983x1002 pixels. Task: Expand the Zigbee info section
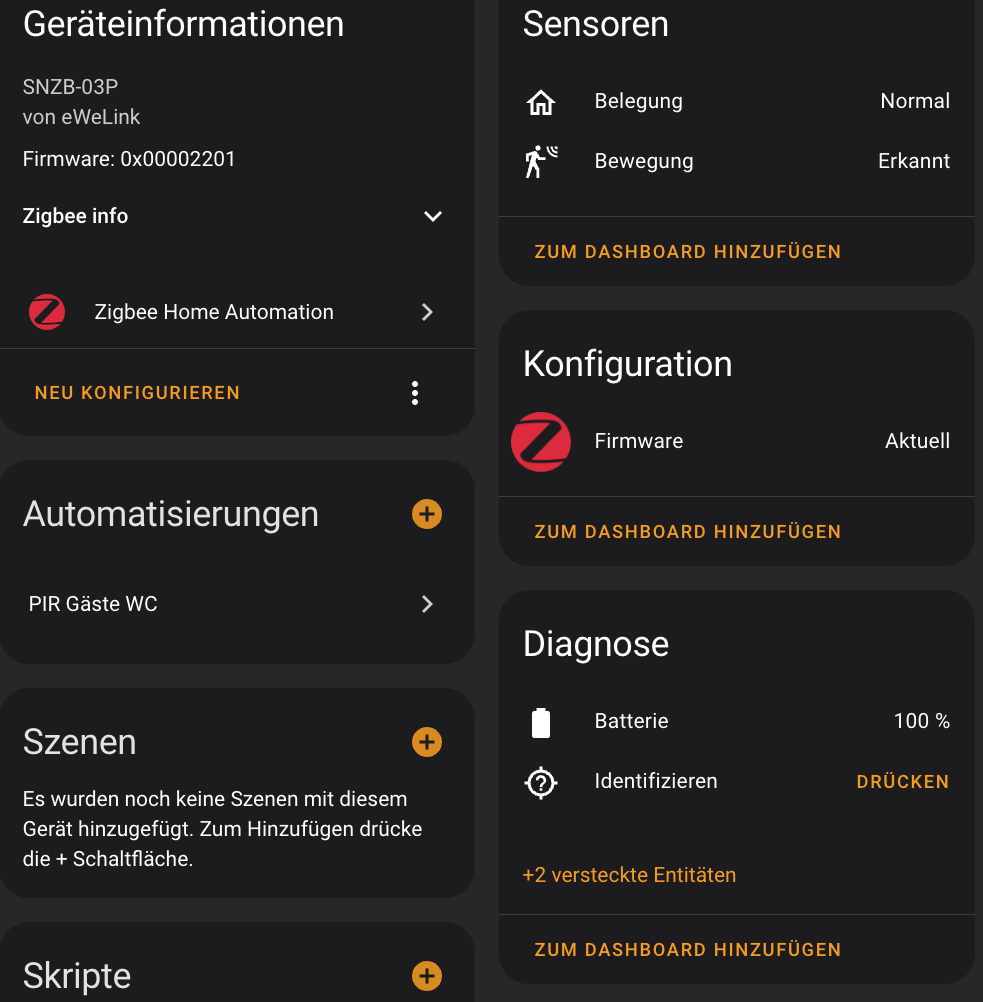[432, 216]
